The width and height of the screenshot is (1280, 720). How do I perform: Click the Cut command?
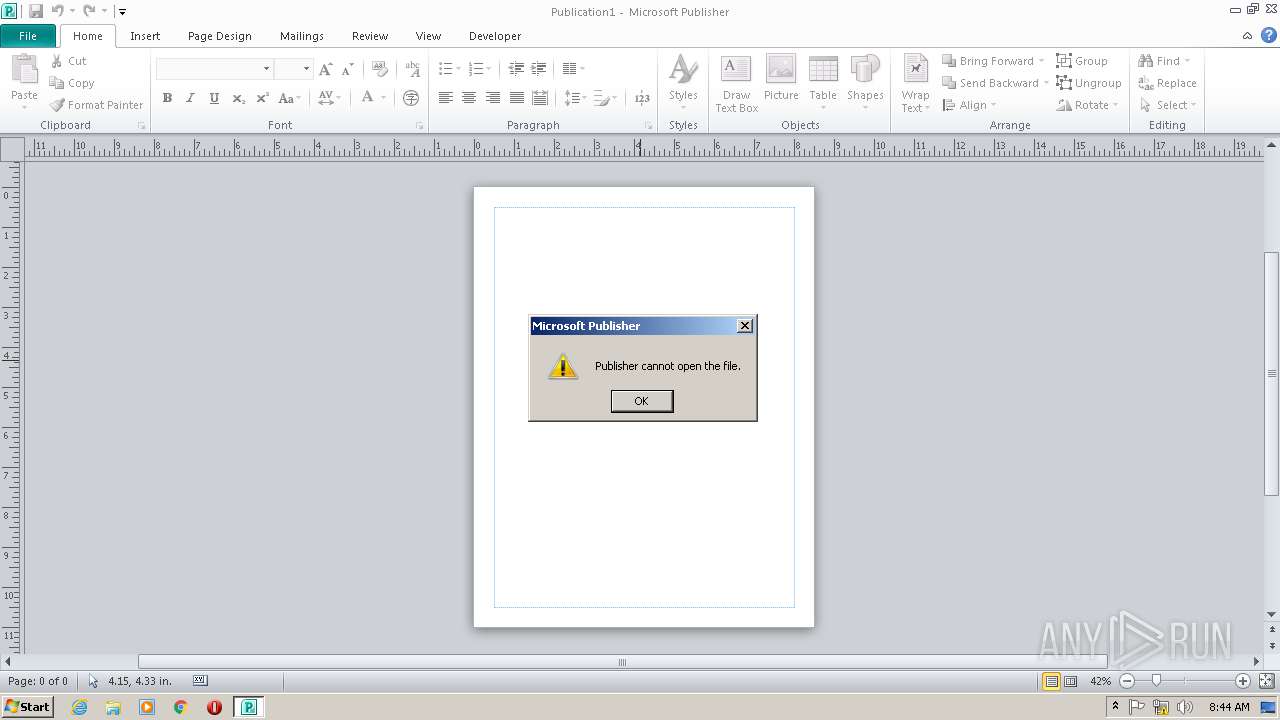(69, 61)
